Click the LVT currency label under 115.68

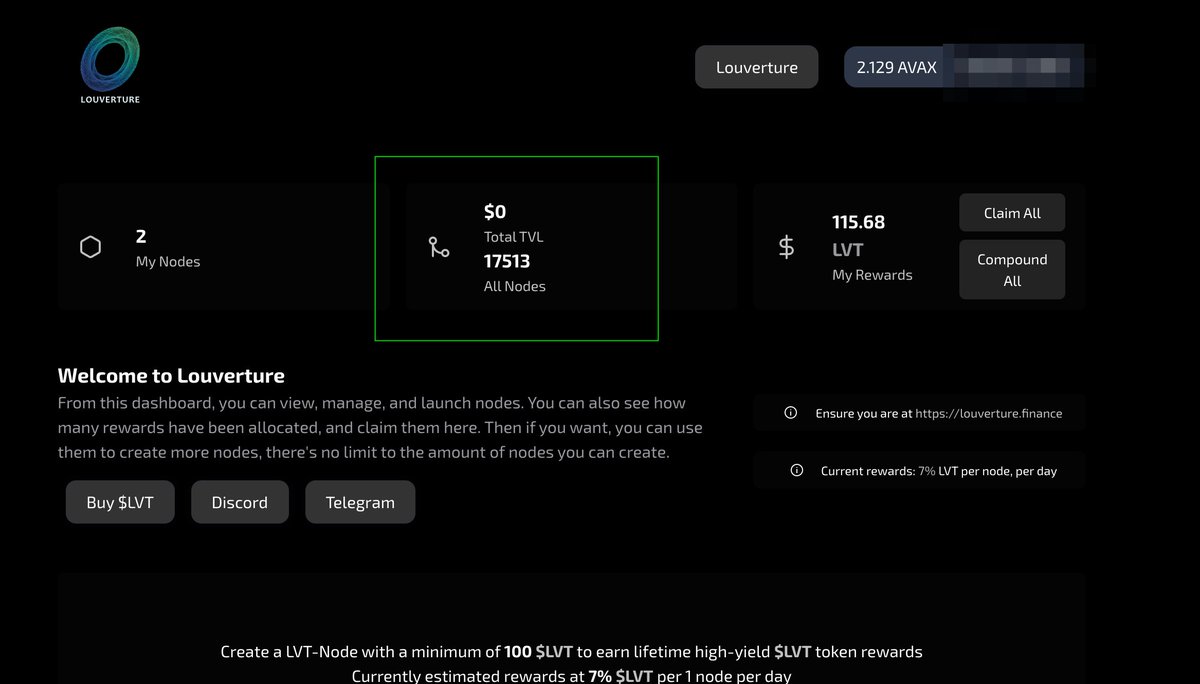[847, 250]
